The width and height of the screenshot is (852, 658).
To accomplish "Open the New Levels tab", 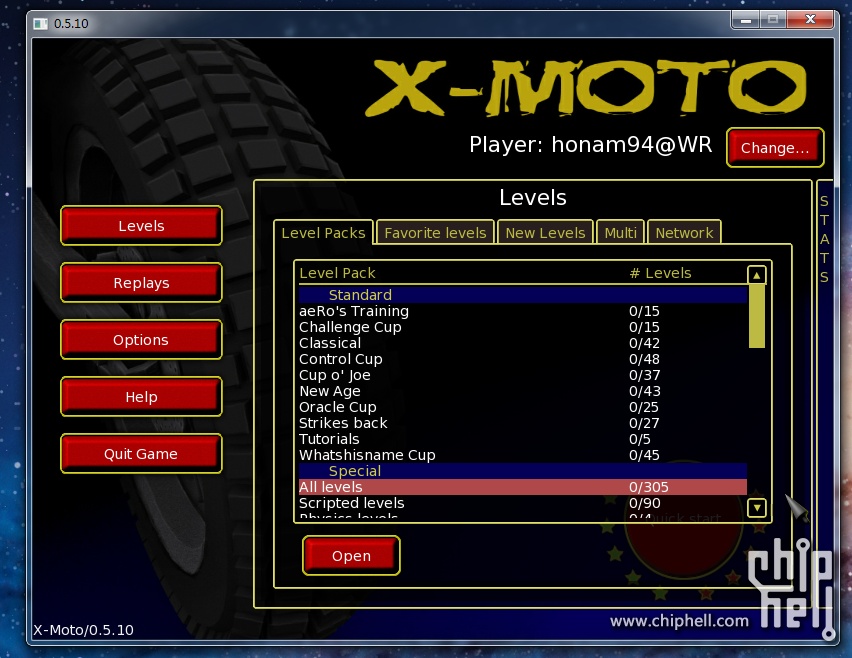I will [x=545, y=233].
